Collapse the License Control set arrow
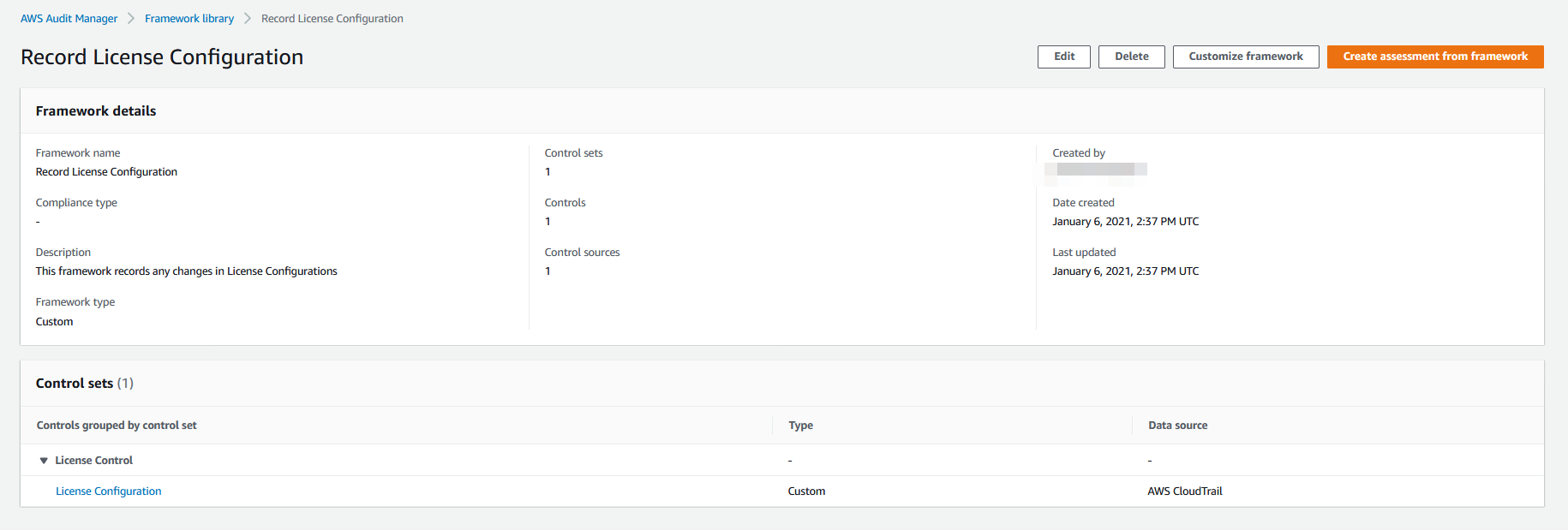Screen dimensions: 1568x530 [44, 461]
